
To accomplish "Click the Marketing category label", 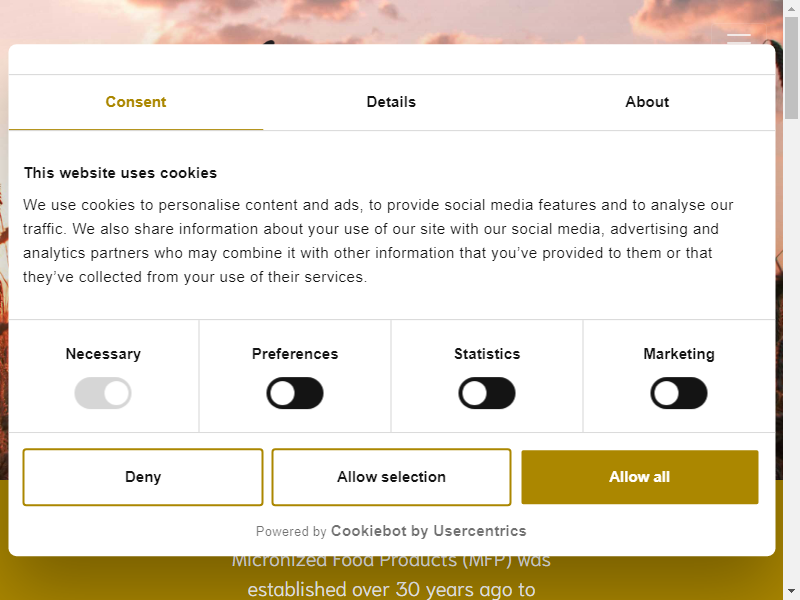I will [679, 354].
